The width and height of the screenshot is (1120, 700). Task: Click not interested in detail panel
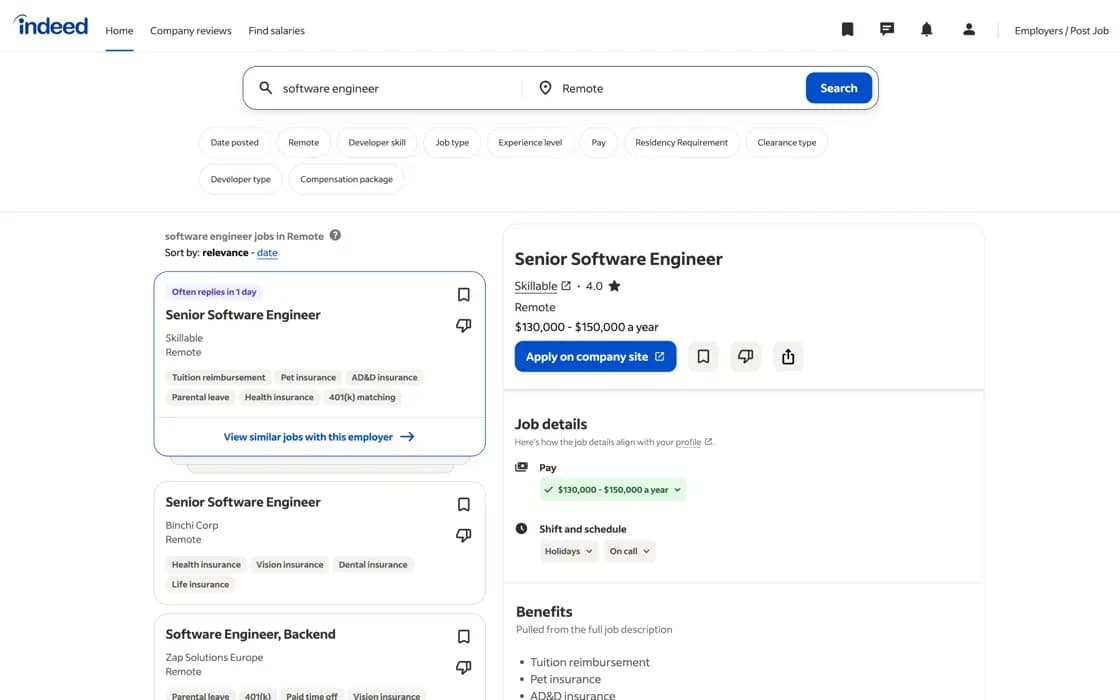(x=745, y=356)
